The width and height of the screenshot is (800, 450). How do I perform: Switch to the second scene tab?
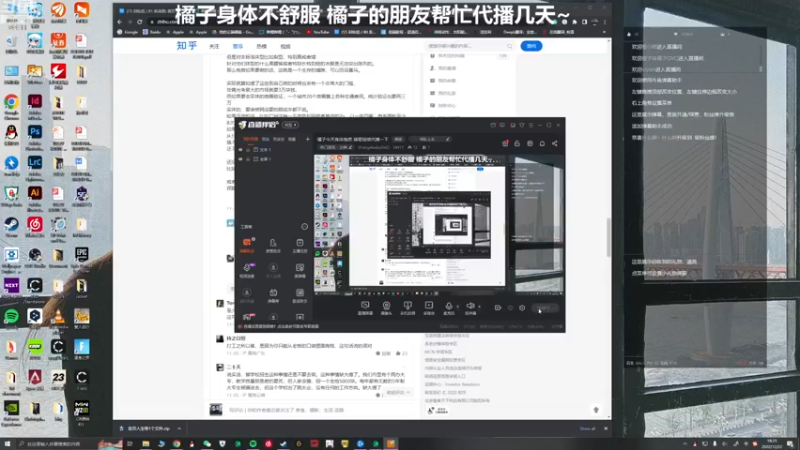click(x=265, y=139)
